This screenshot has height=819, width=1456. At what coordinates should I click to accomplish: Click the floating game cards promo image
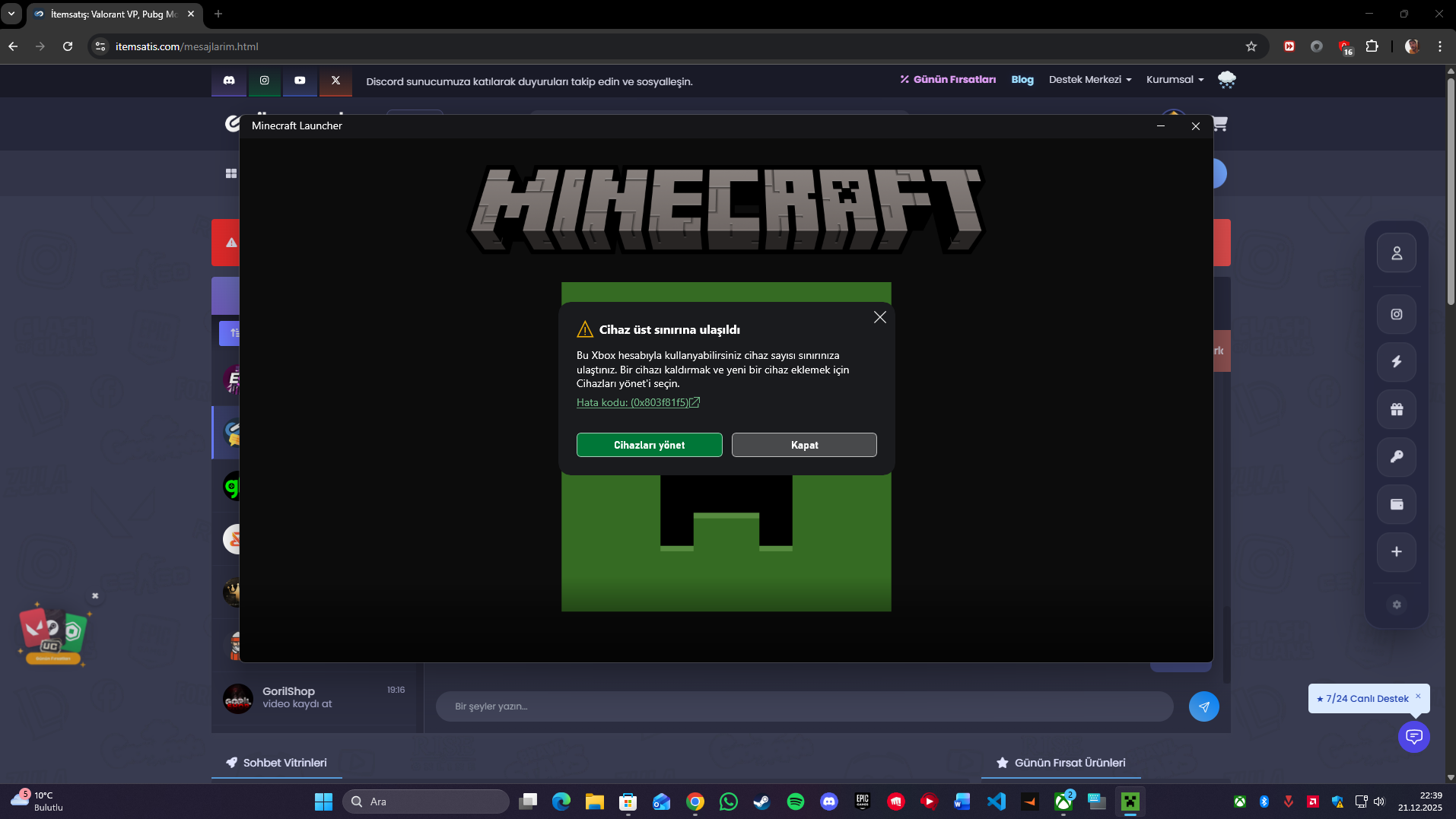click(53, 634)
